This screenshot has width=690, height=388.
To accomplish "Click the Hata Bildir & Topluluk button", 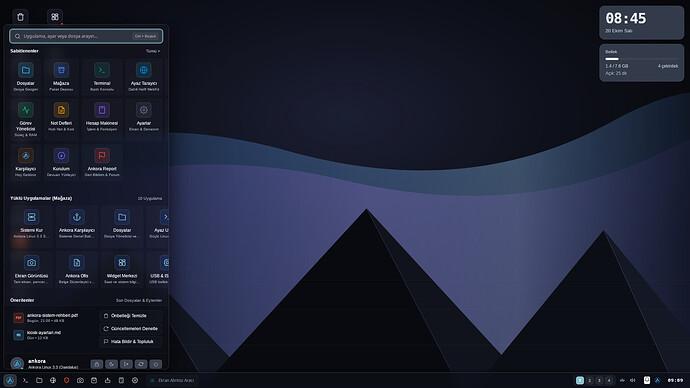I will click(130, 341).
